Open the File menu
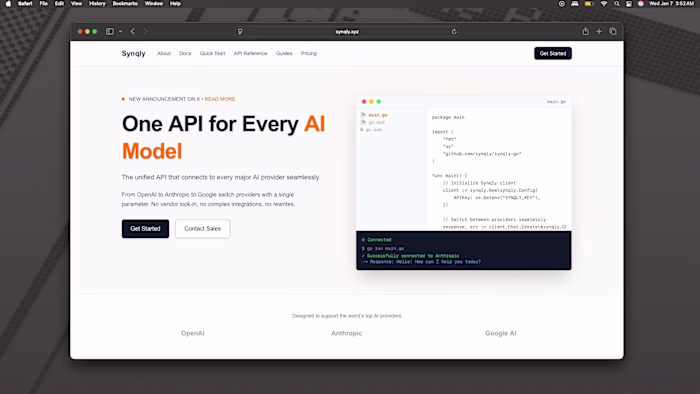 [43, 4]
